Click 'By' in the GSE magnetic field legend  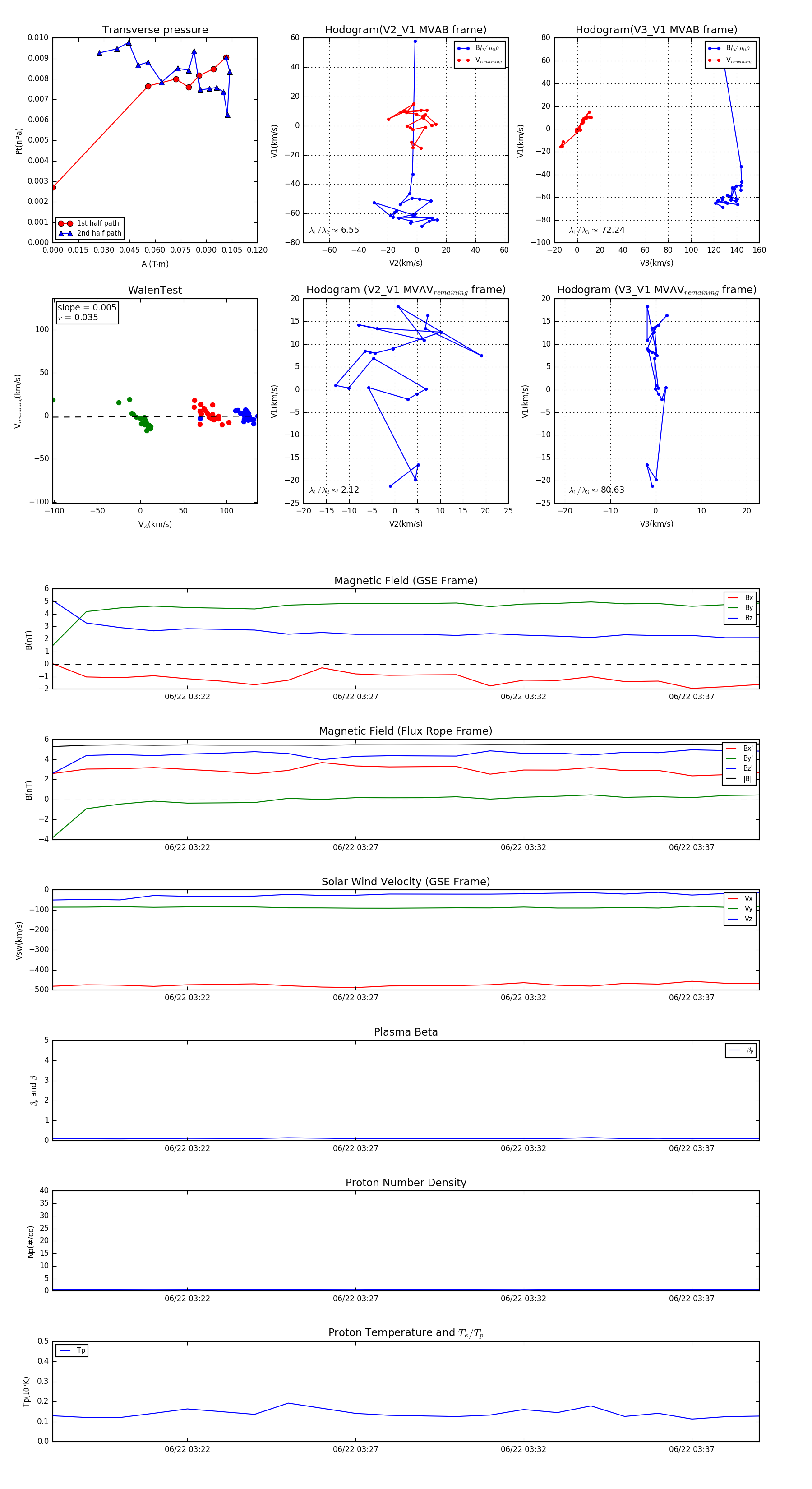(742, 608)
